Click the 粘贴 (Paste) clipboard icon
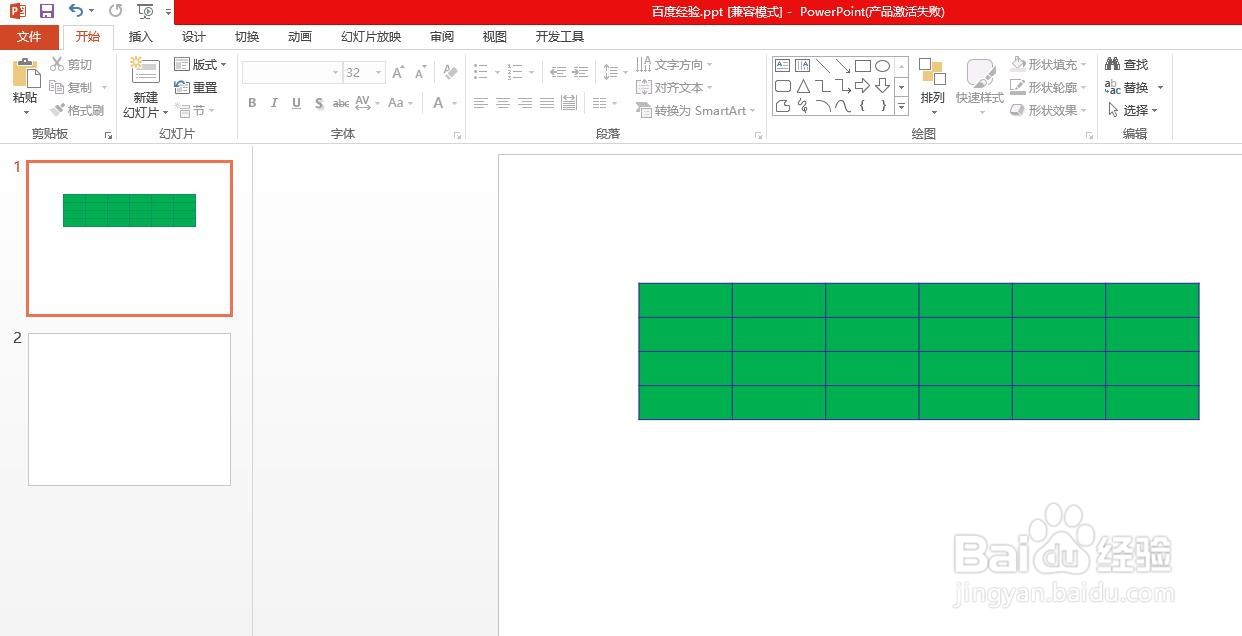This screenshot has width=1242, height=636. [25, 73]
